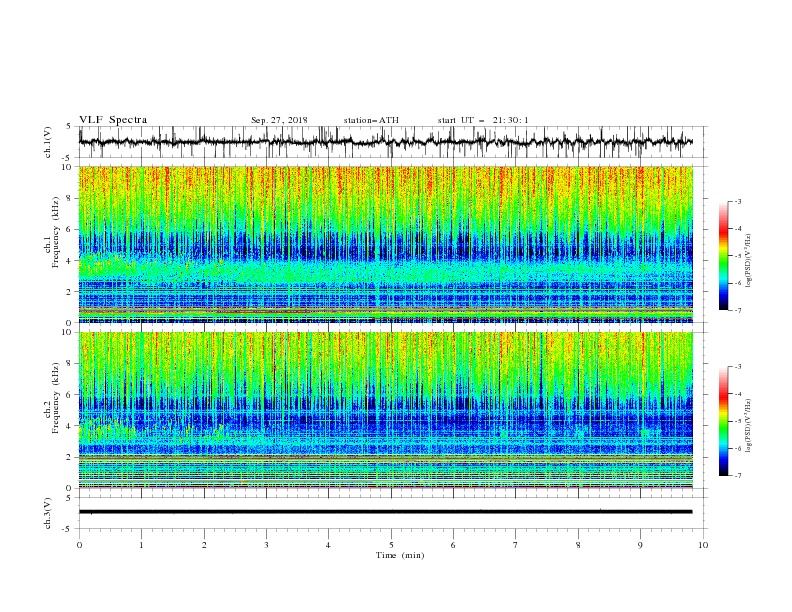This screenshot has width=792, height=612.
Task: Click the '6' kHz tick of ch.2 spectrogram
Action: coord(70,394)
